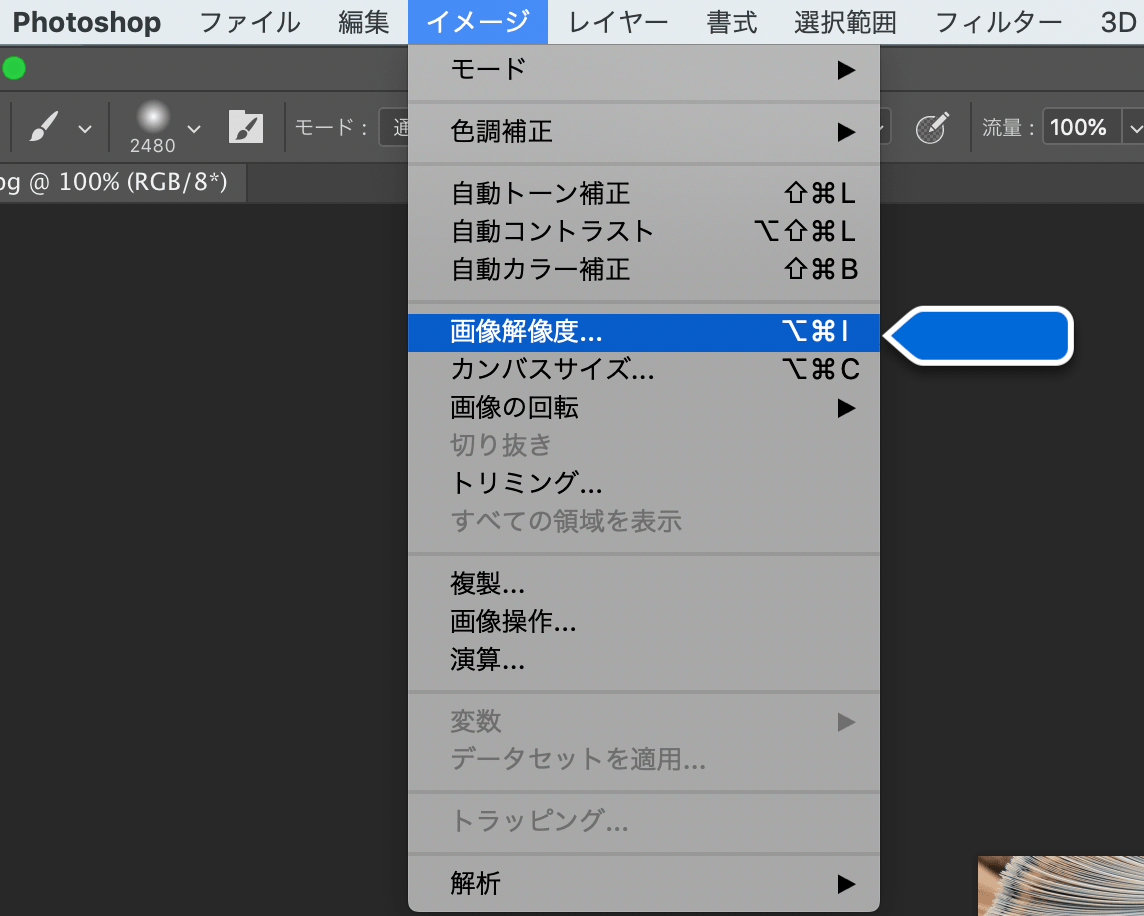Enable pressure for opacity icon
The height and width of the screenshot is (916, 1144).
(x=932, y=128)
